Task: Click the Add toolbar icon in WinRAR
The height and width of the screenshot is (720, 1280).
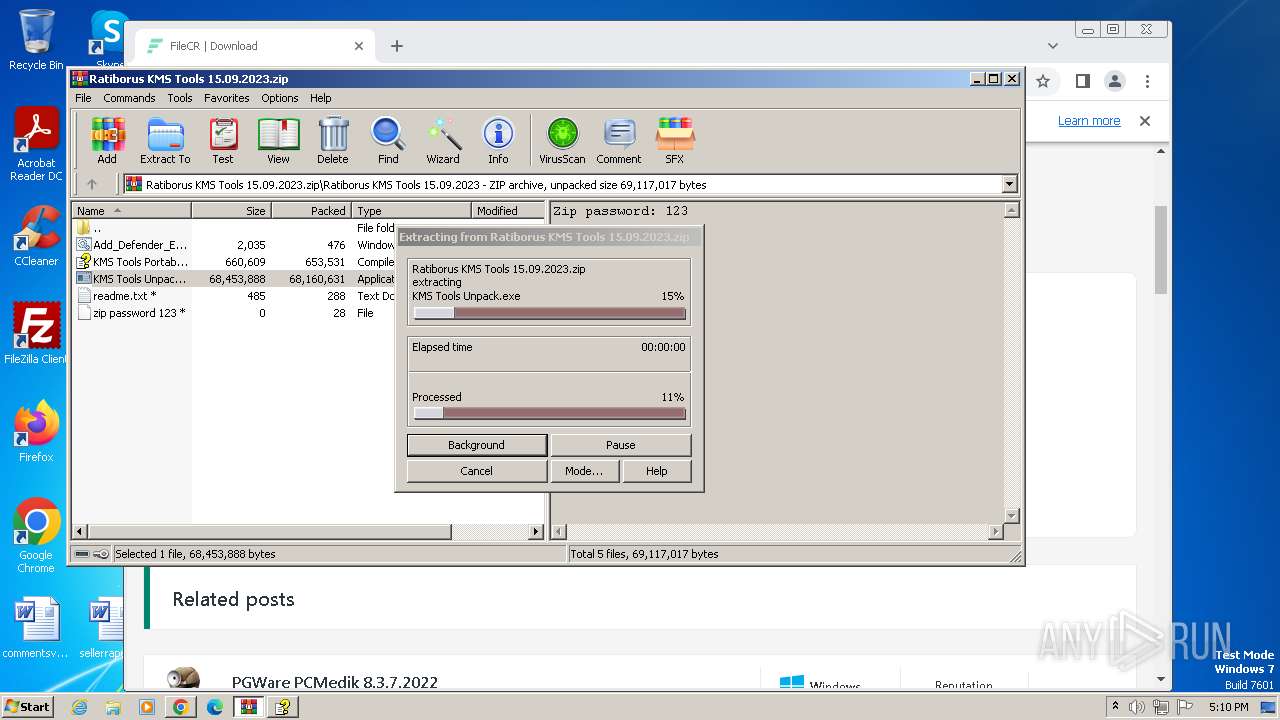Action: (x=107, y=140)
